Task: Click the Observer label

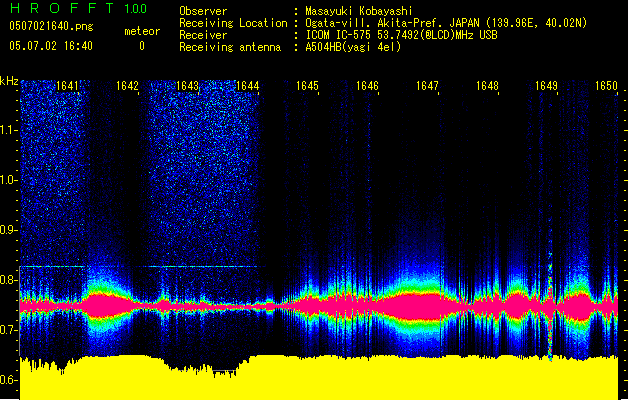Action: point(203,11)
